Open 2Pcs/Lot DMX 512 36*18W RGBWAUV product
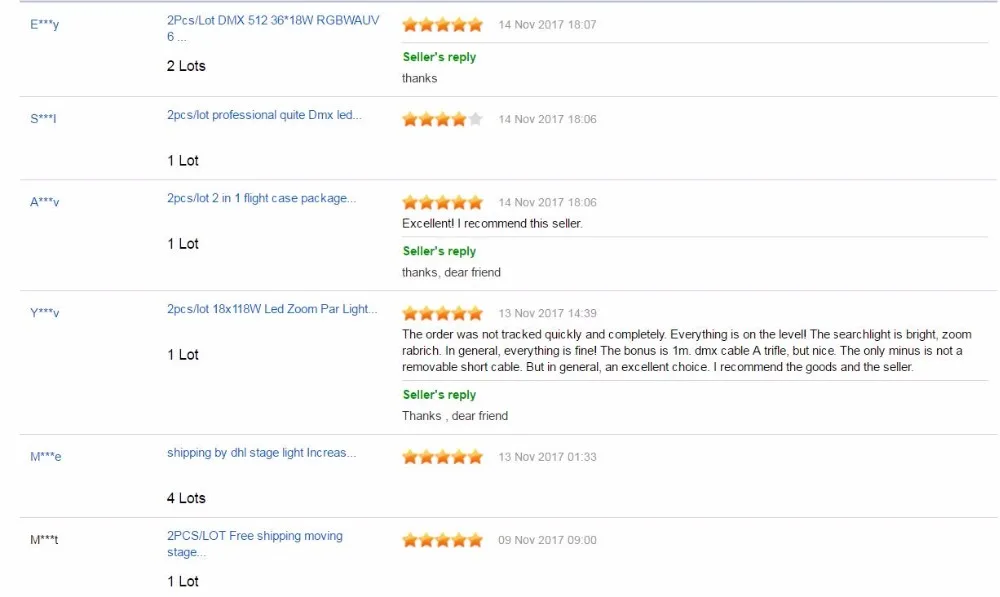Viewport: 1000px width, 597px height. pos(273,28)
